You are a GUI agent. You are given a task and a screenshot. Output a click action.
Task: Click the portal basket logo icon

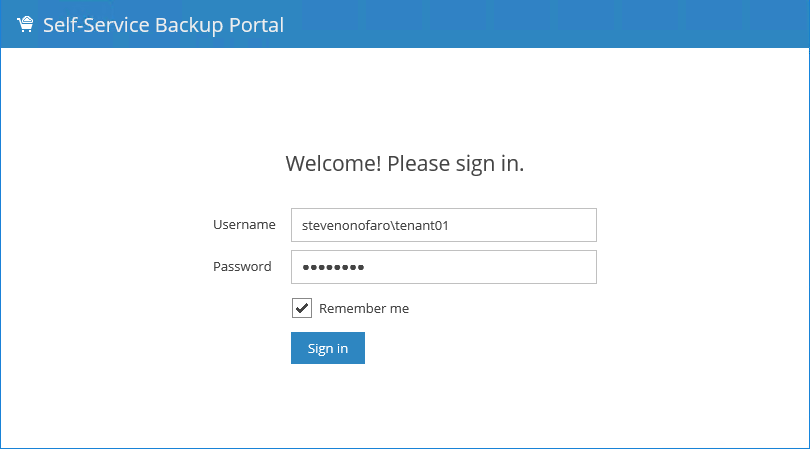click(x=26, y=25)
